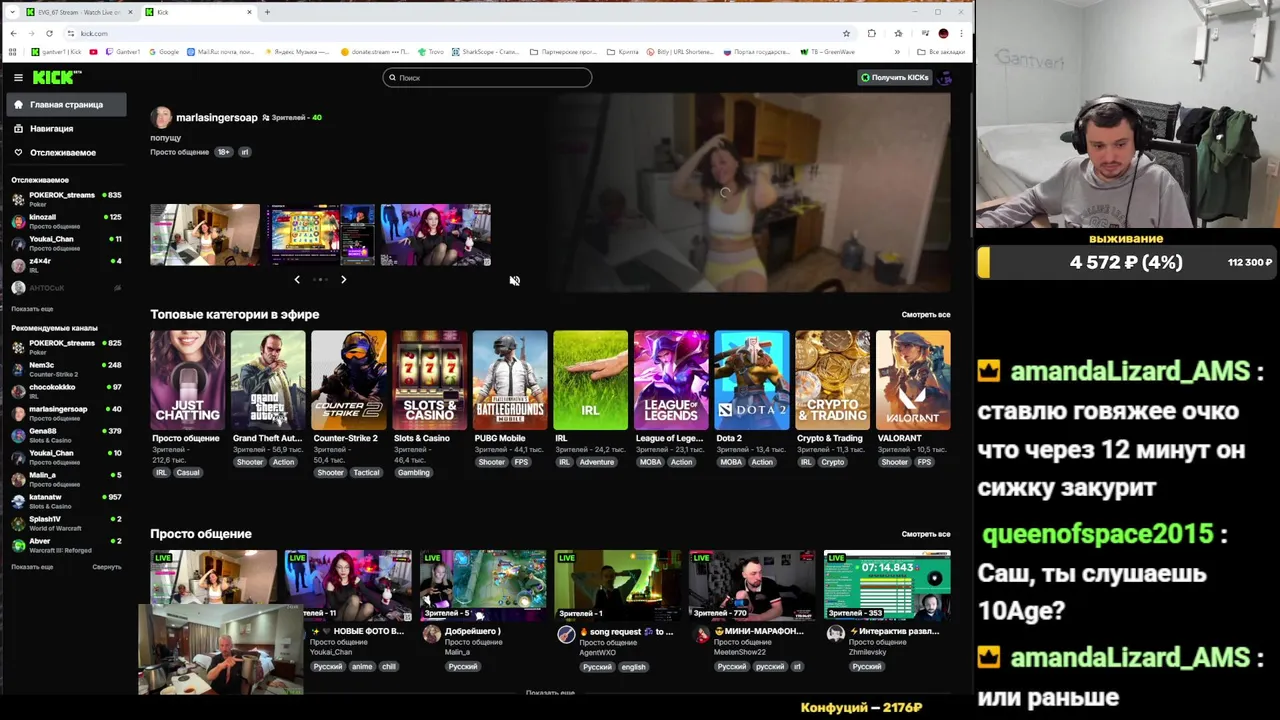Click the green KICK logo
This screenshot has width=1280, height=720.
pos(56,77)
